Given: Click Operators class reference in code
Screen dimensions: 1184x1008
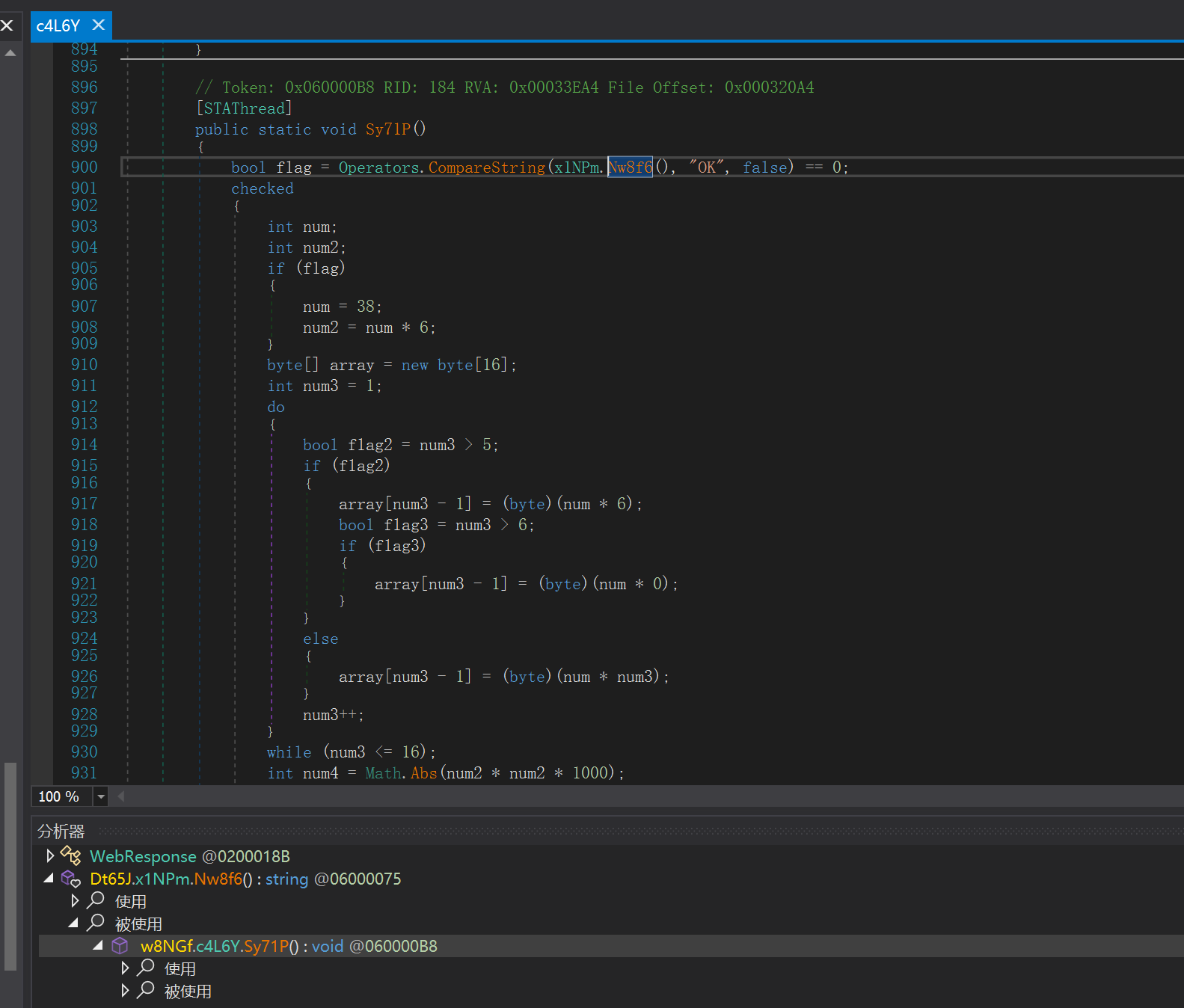Looking at the screenshot, I should tap(379, 168).
